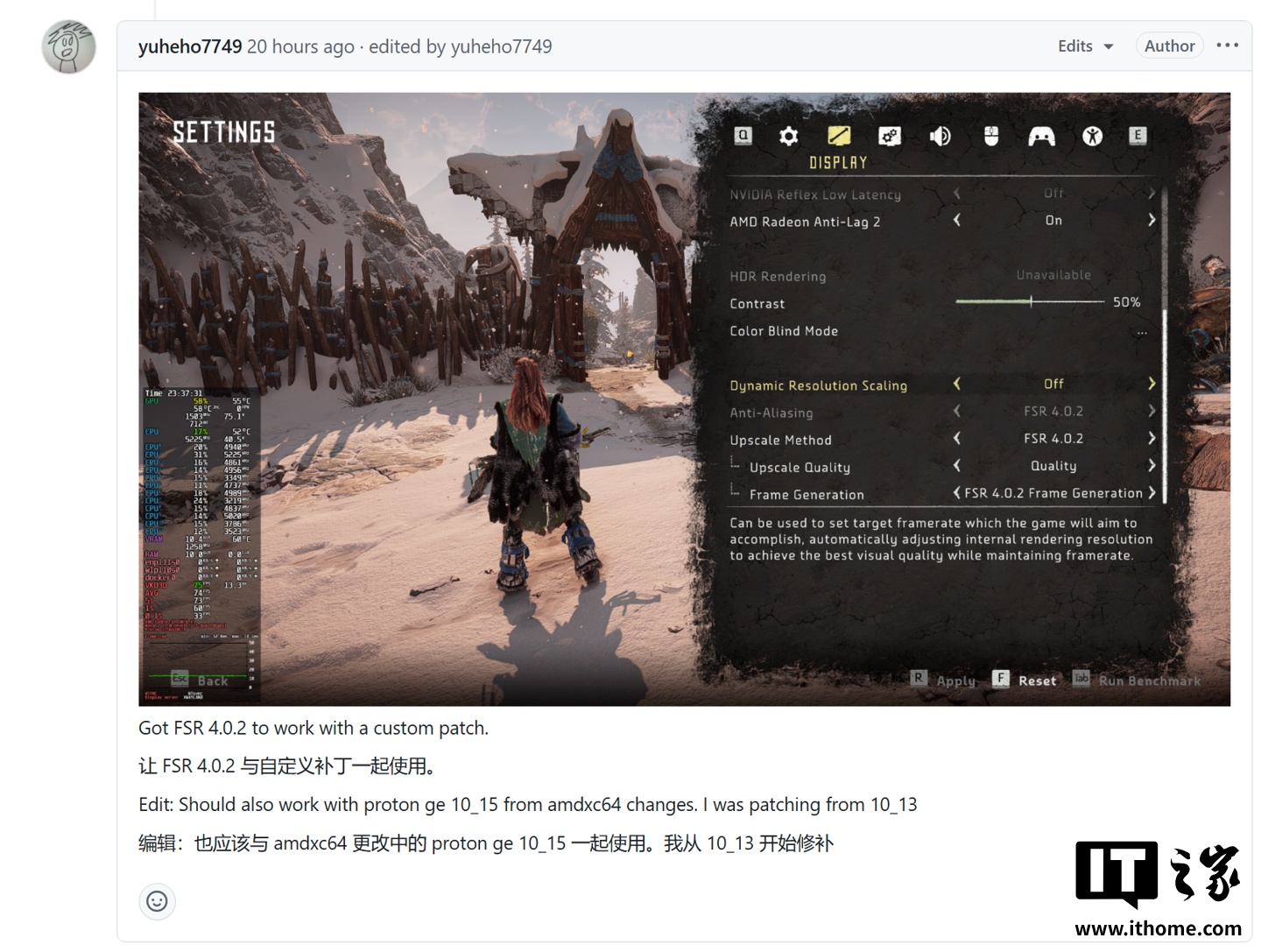
Task: Click right arrow on Upscale Method row
Action: (1152, 438)
